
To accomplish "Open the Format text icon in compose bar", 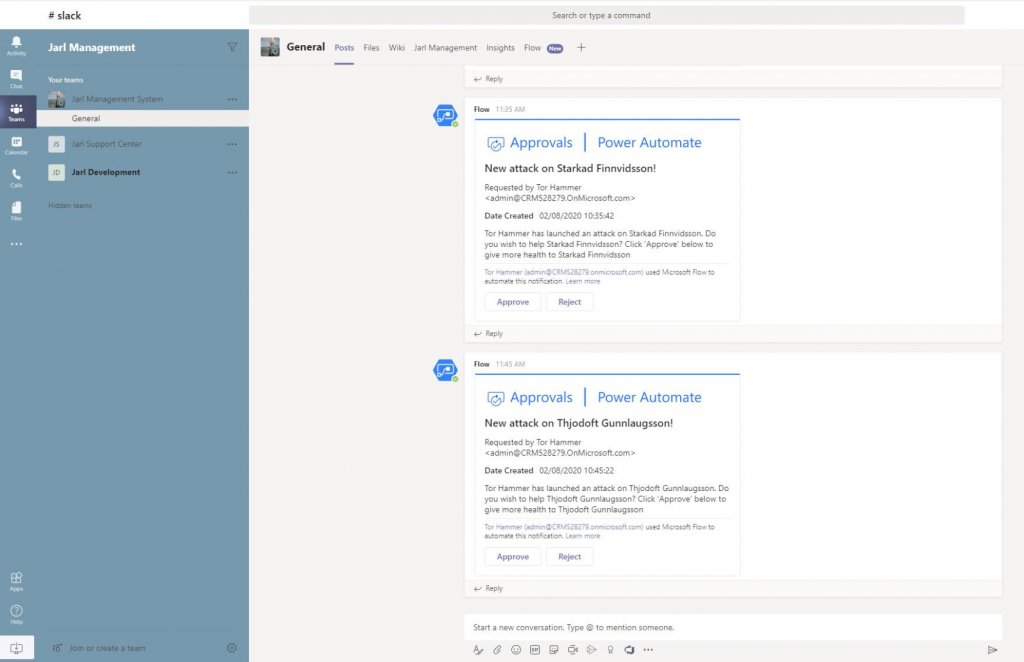I will (x=478, y=650).
